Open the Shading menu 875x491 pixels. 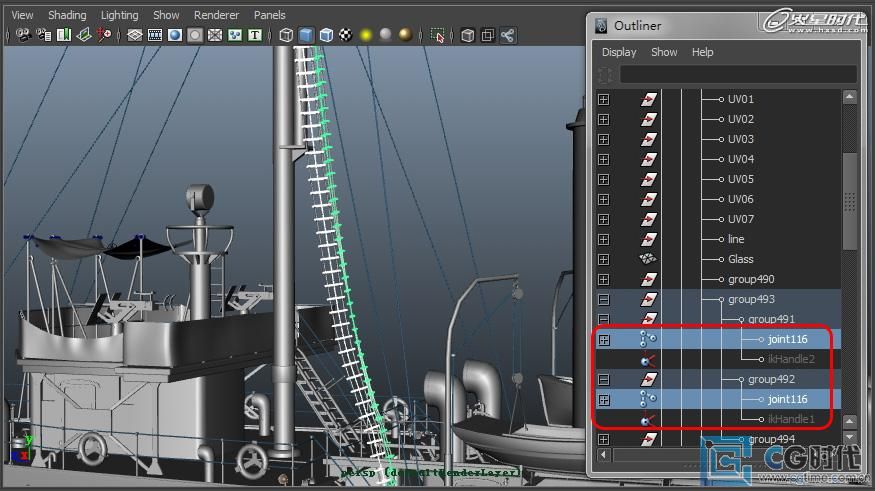point(67,15)
